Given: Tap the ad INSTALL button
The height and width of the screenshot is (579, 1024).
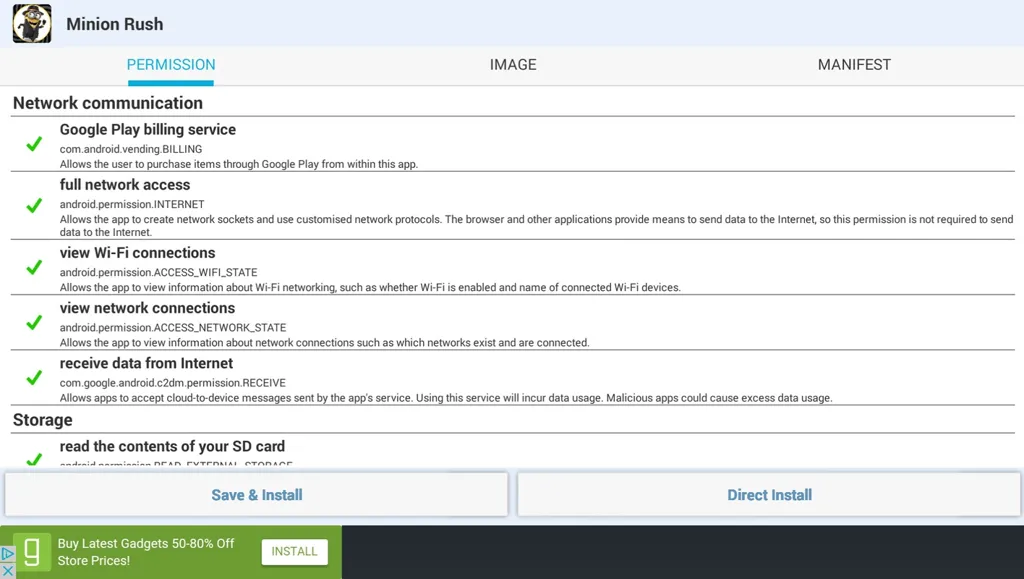Looking at the screenshot, I should pyautogui.click(x=295, y=552).
